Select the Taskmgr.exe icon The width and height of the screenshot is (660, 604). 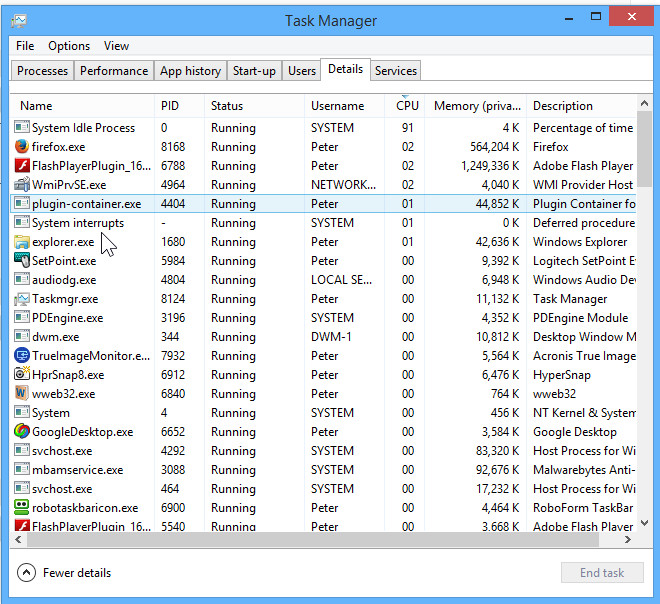point(22,299)
